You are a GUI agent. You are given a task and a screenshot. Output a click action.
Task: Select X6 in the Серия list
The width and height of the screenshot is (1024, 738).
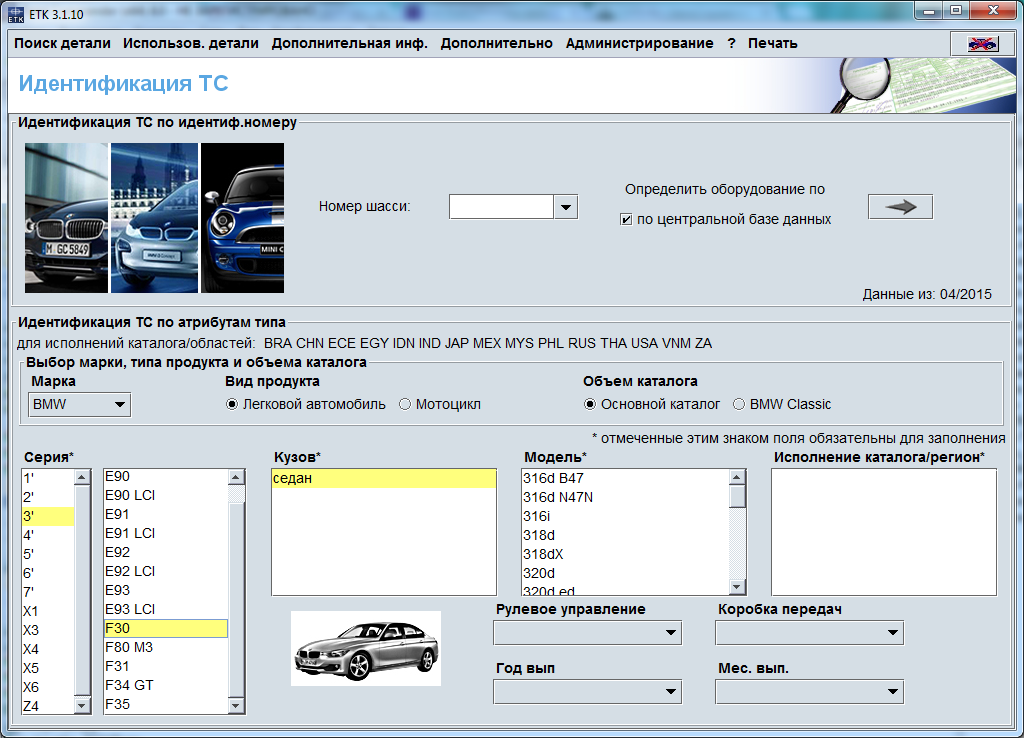tap(48, 687)
